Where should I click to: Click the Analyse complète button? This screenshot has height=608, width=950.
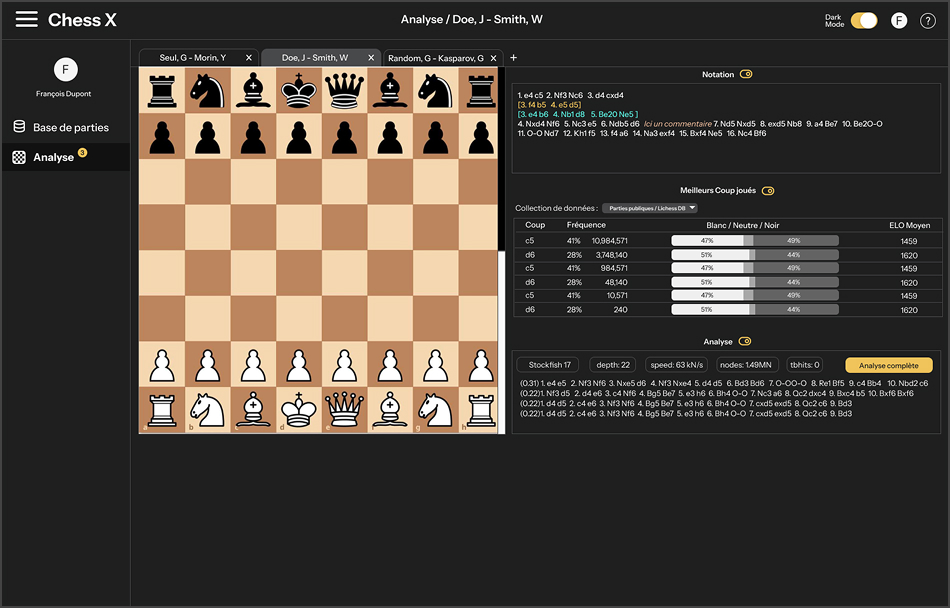tap(888, 365)
